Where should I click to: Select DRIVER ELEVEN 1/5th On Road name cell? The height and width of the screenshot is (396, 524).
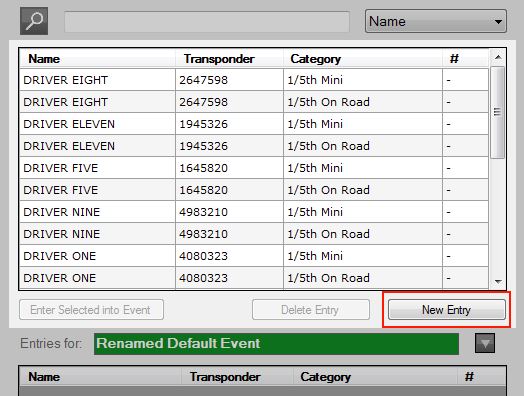point(97,146)
